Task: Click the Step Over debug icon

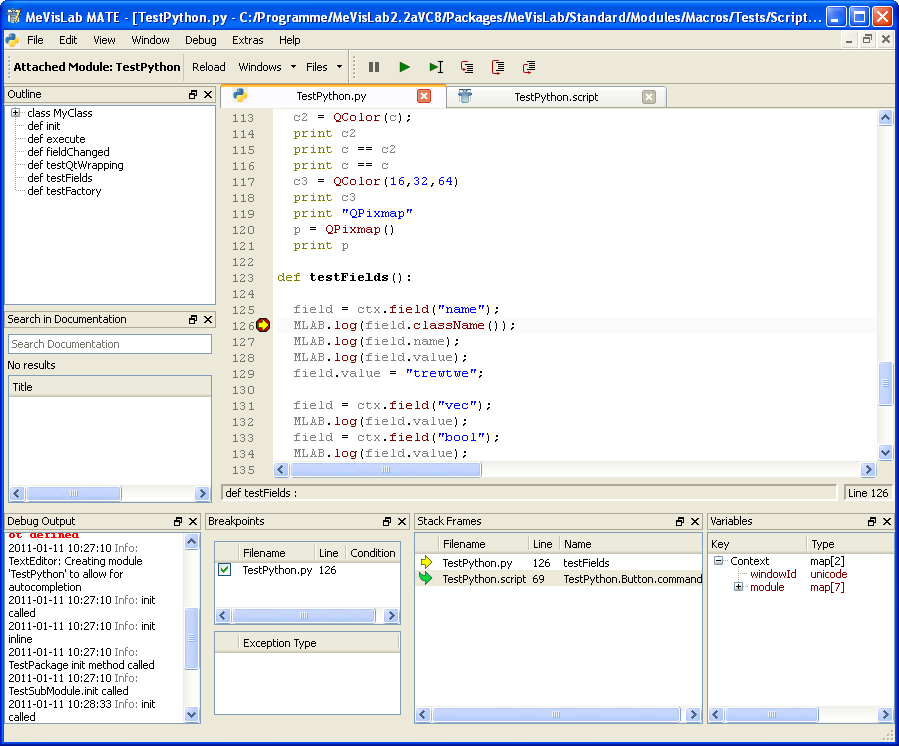Action: (498, 67)
